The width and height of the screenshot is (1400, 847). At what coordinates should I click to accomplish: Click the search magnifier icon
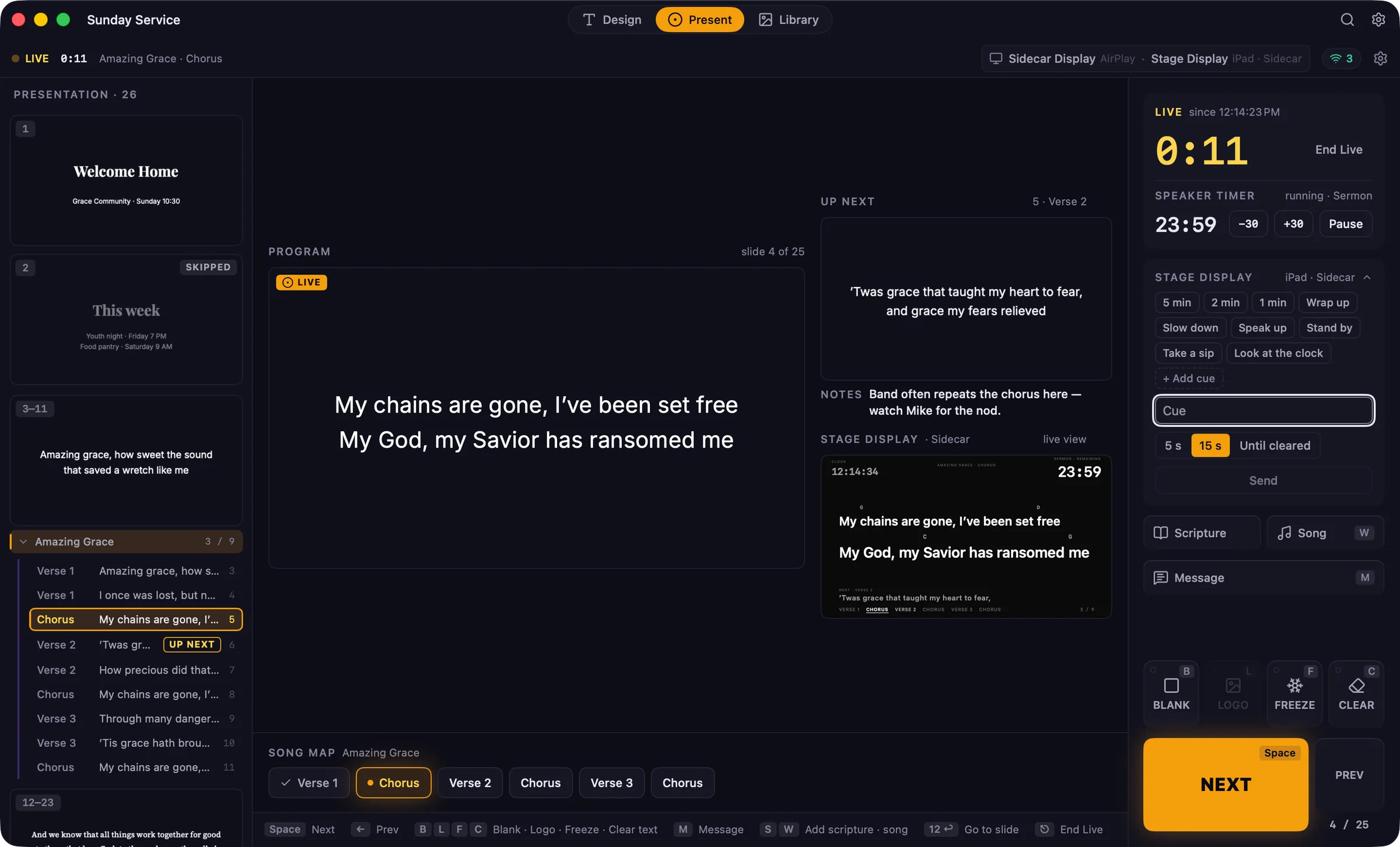tap(1347, 20)
